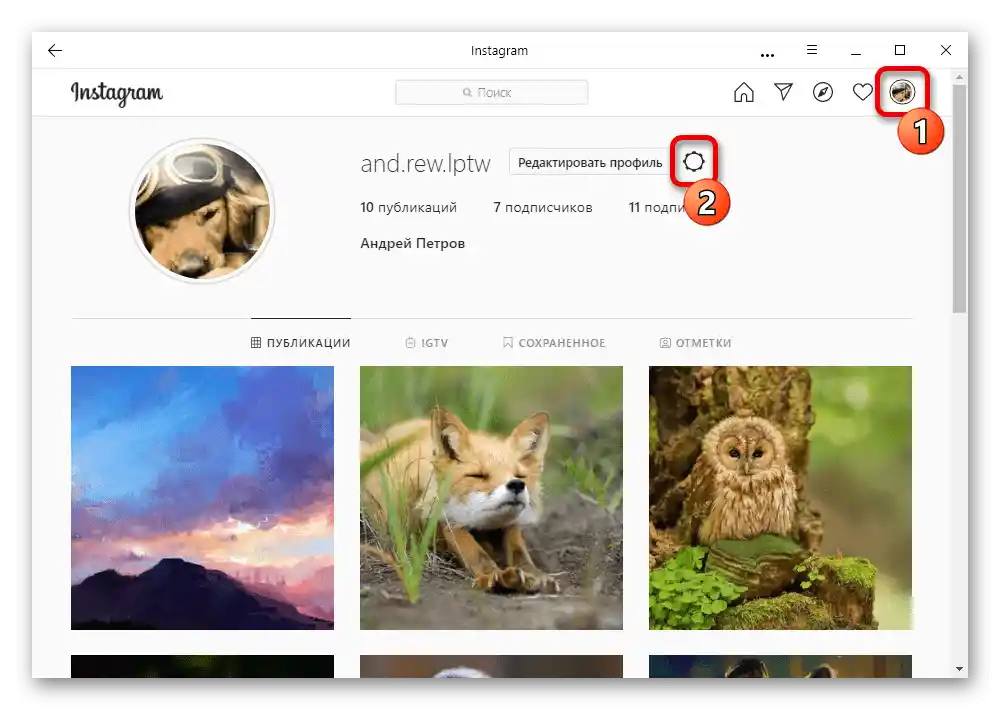Open the 10 публикаций count
1000x710 pixels.
point(408,207)
